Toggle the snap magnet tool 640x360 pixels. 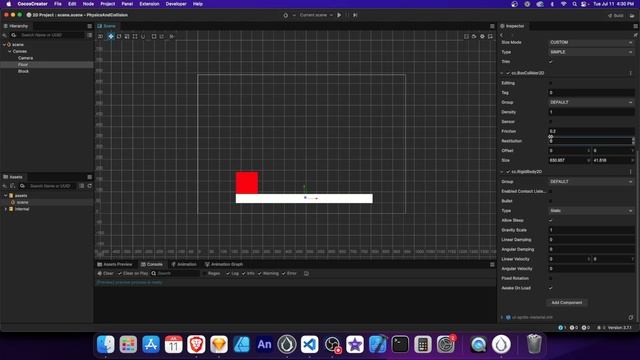pyautogui.click(x=143, y=36)
